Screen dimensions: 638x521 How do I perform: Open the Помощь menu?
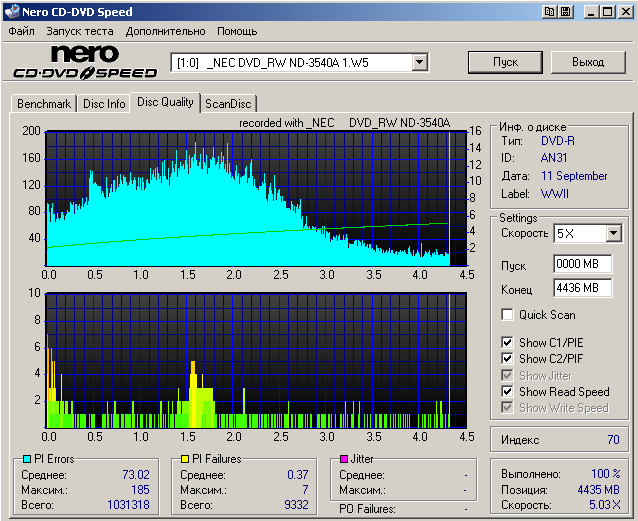[237, 31]
